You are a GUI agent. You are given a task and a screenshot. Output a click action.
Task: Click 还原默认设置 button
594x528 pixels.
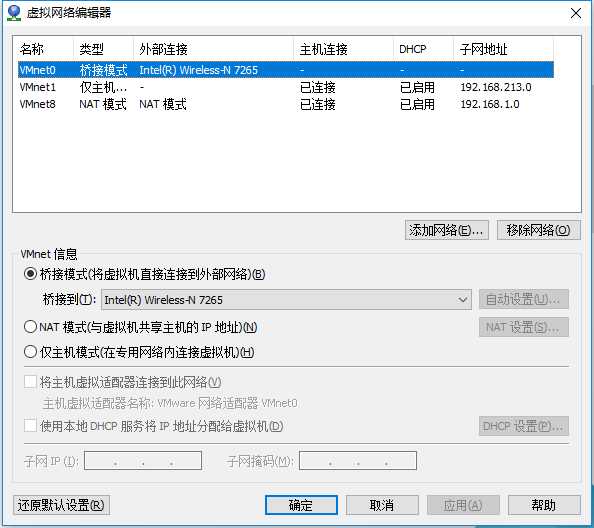coord(61,505)
